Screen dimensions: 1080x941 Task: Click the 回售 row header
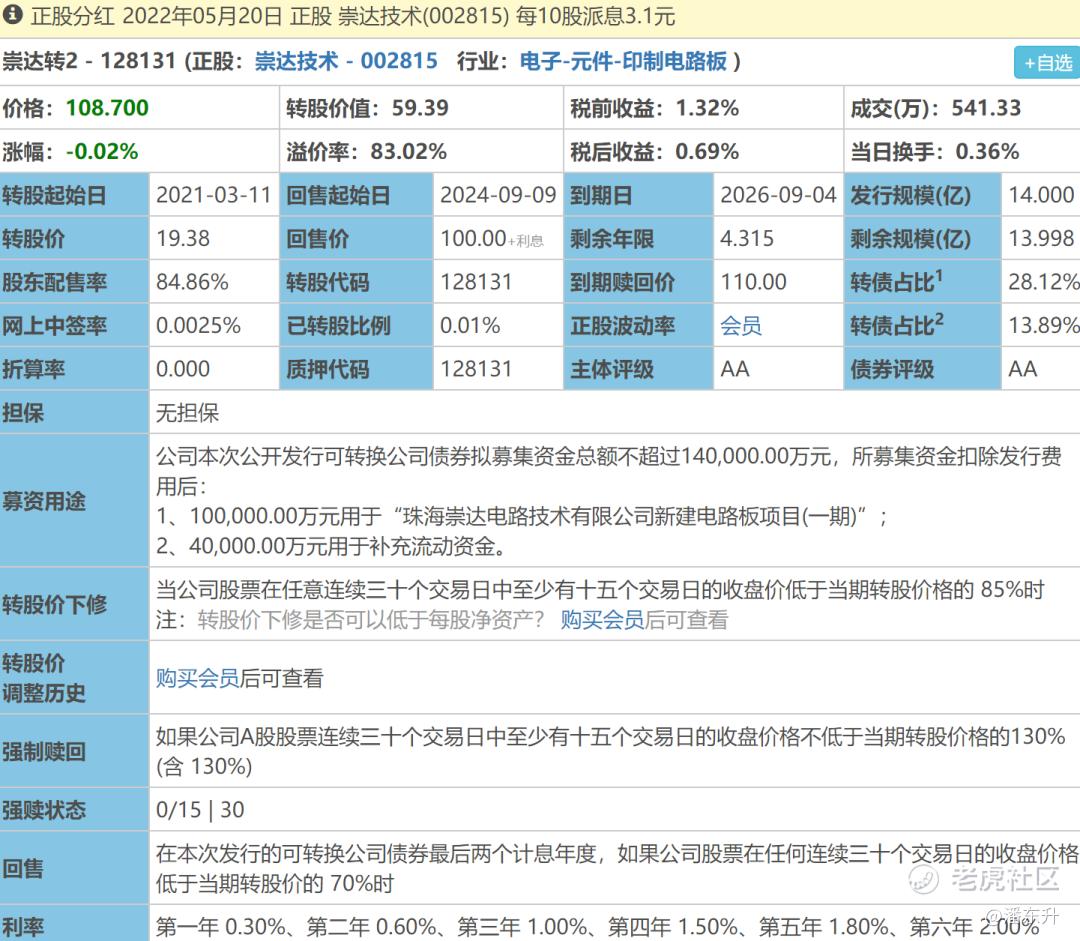pos(74,868)
